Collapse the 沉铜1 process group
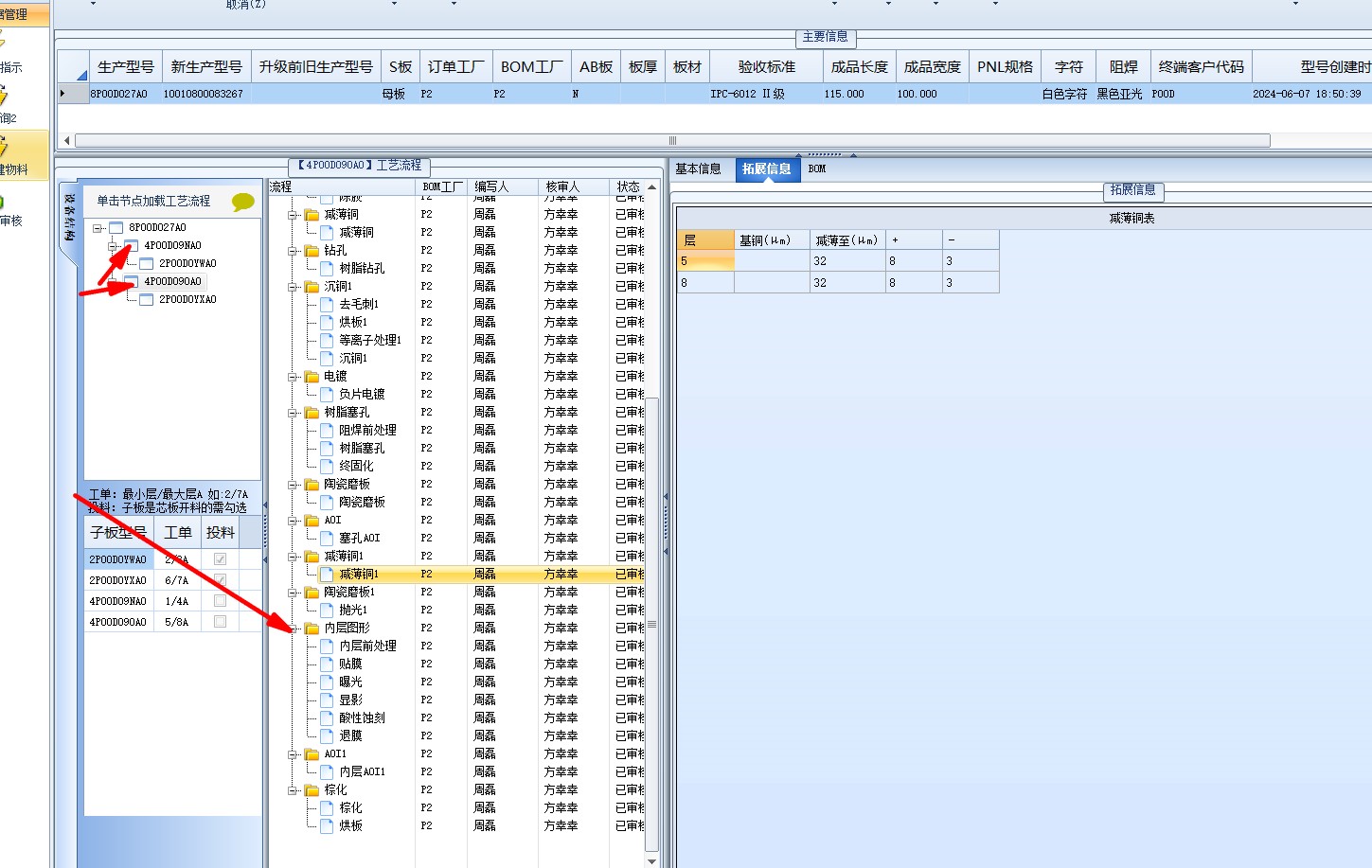 tap(293, 287)
